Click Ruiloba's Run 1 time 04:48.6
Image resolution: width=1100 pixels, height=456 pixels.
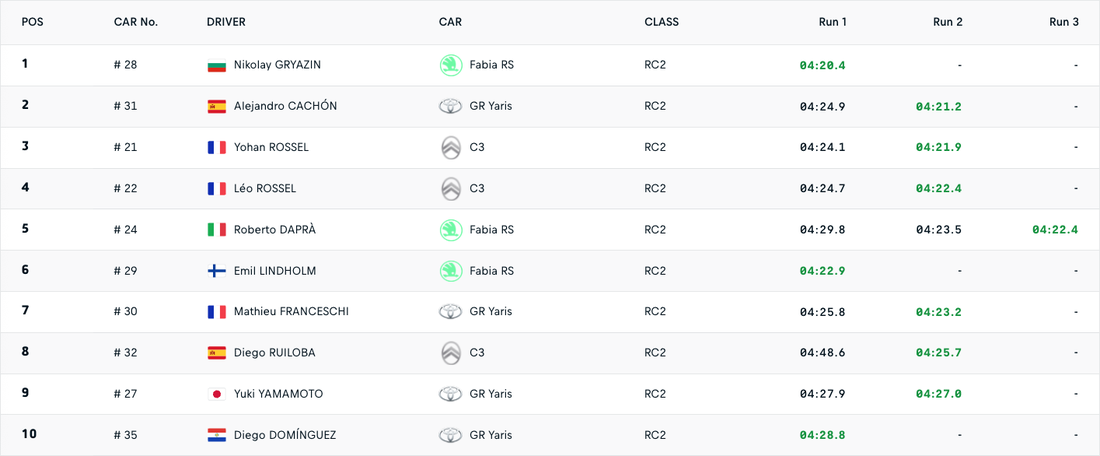(822, 353)
